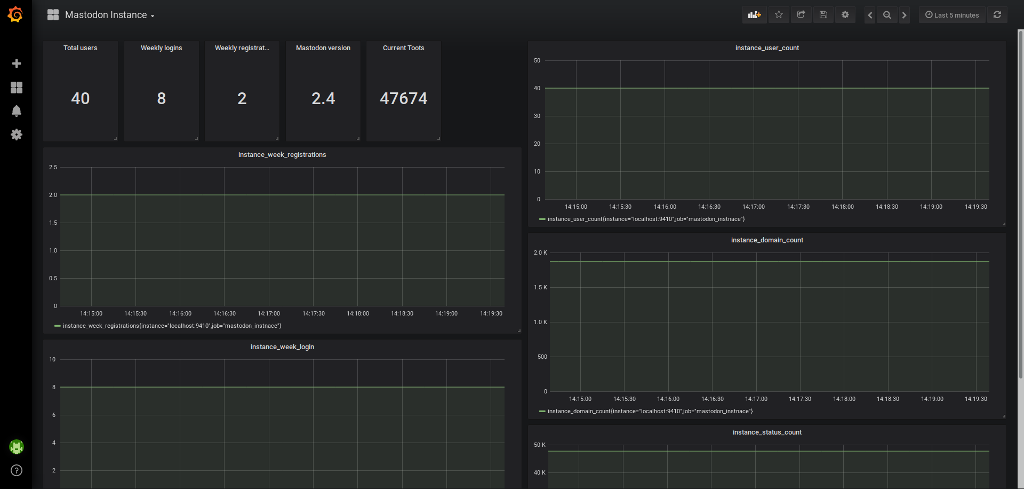This screenshot has height=489, width=1024.
Task: Share the dashboard via share icon
Action: [x=801, y=15]
